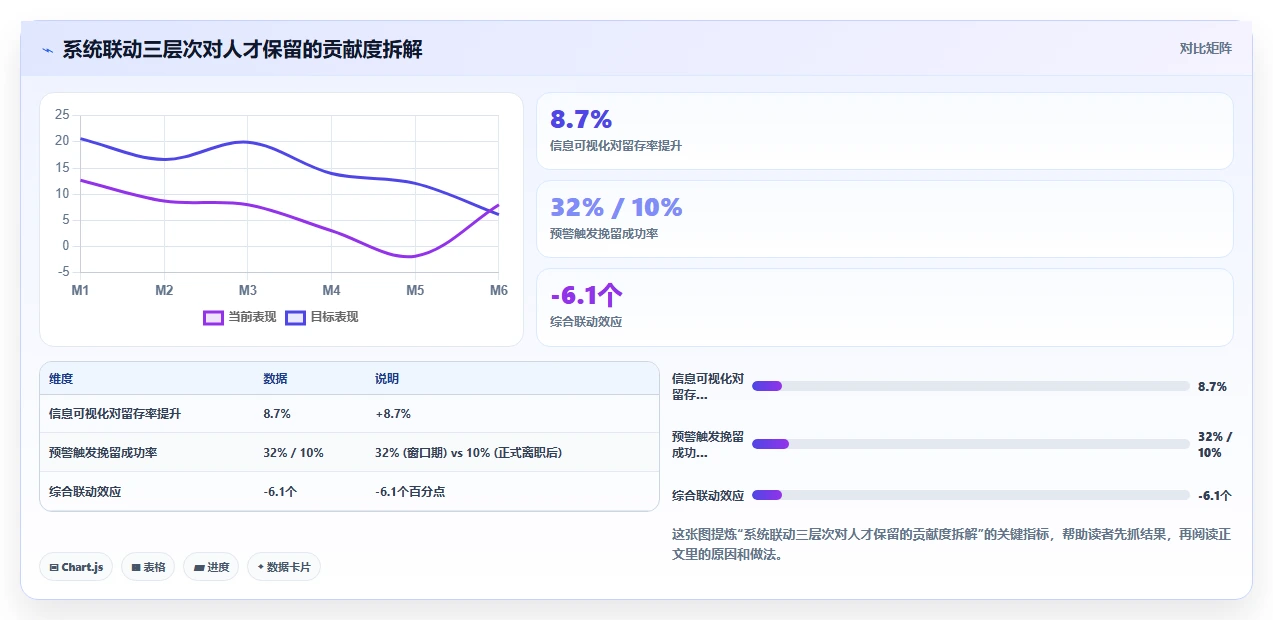This screenshot has height=620, width=1273.
Task: Click the -6.1个 value beside third progress bar
Action: pos(1215,495)
